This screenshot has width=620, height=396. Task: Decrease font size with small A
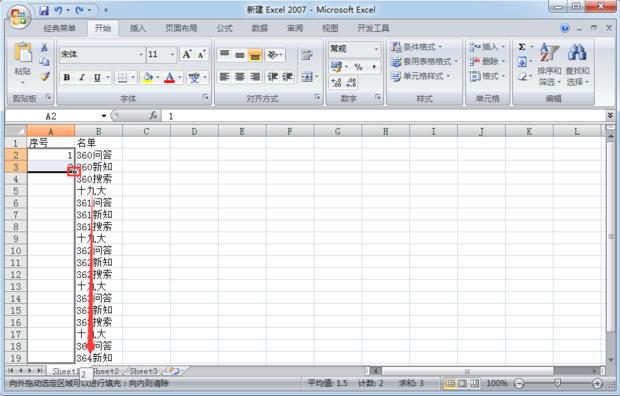(201, 55)
